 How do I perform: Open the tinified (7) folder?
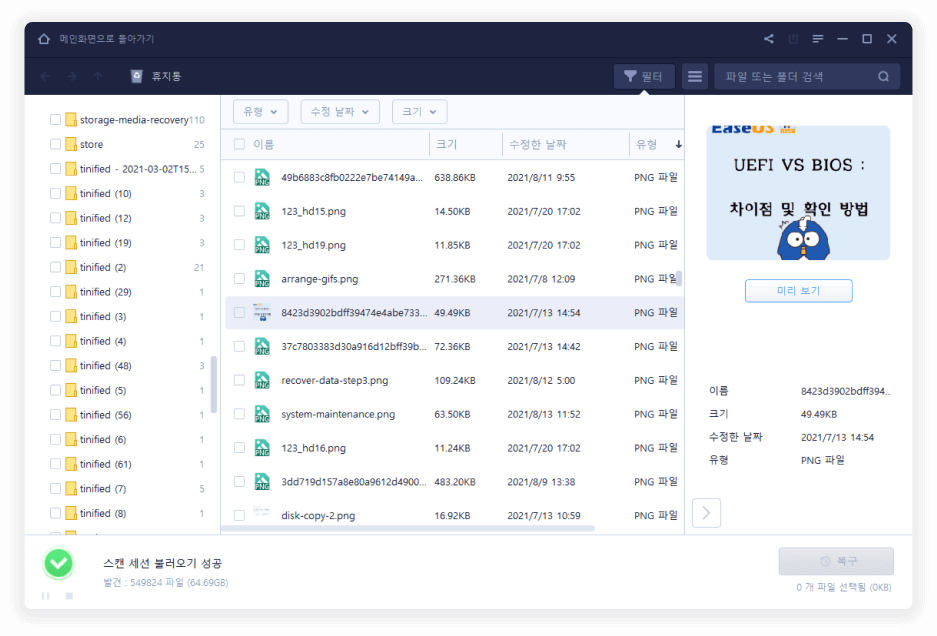(103, 488)
